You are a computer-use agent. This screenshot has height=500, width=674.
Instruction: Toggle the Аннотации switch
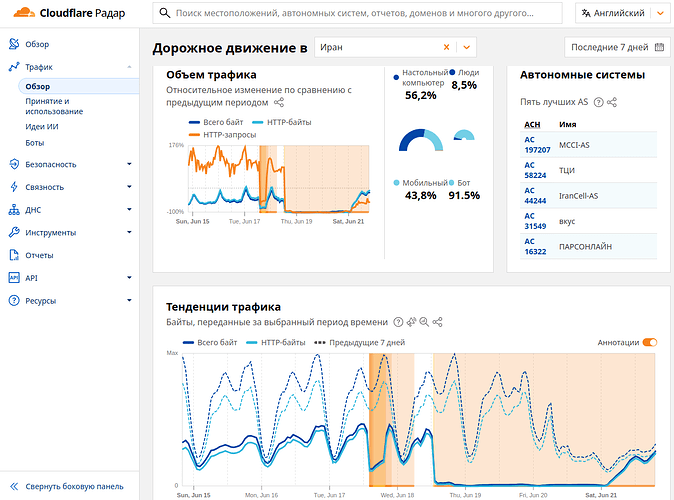(x=650, y=342)
